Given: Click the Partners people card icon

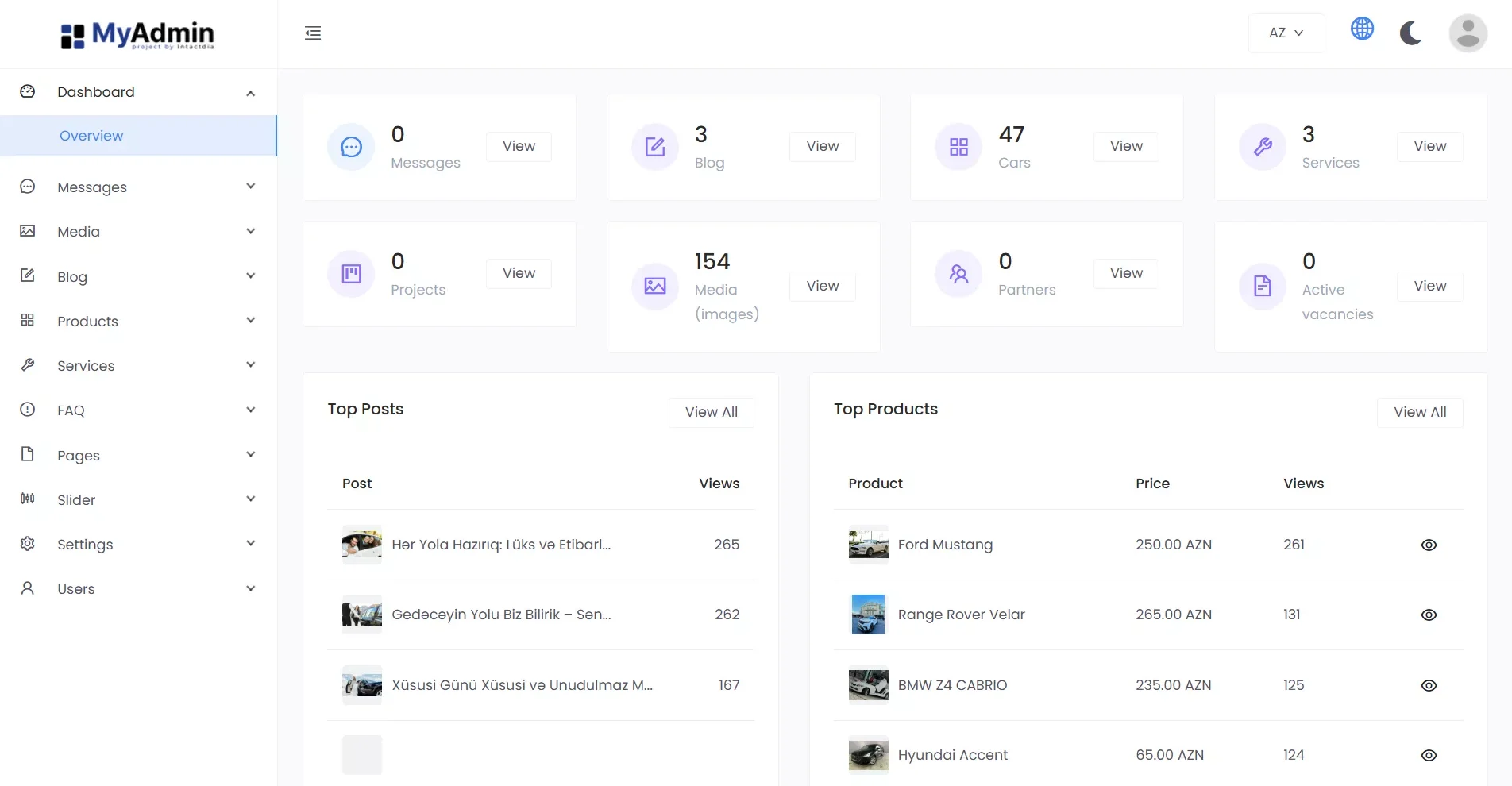Looking at the screenshot, I should click(x=958, y=274).
